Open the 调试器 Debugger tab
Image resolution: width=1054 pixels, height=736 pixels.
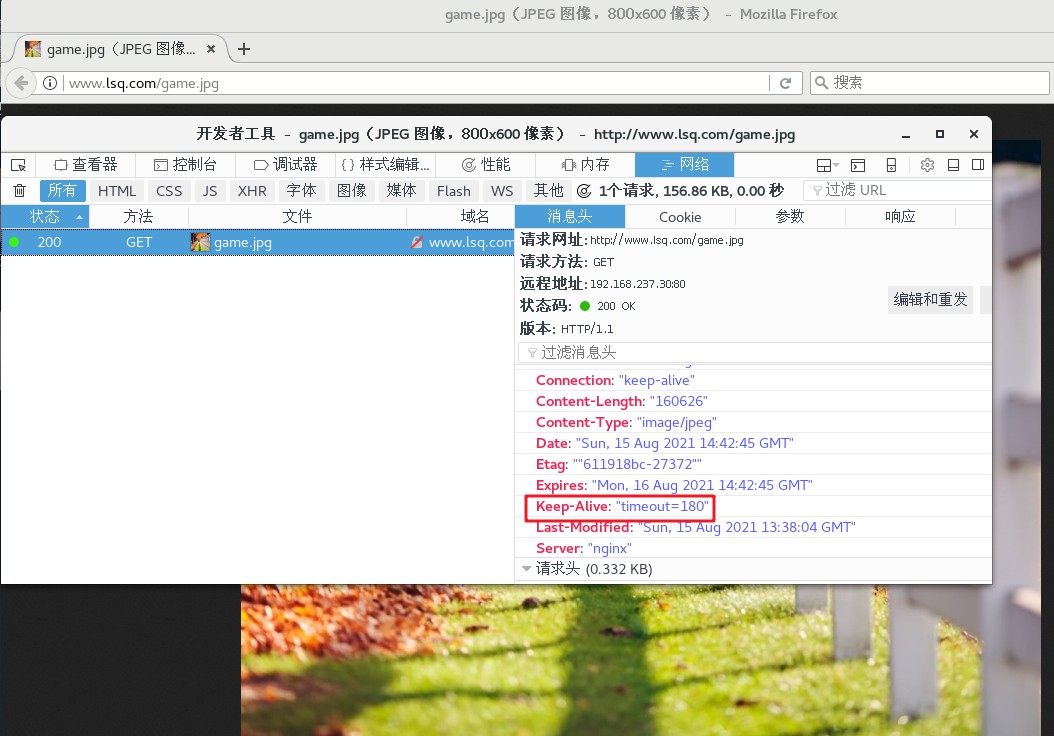click(x=286, y=165)
